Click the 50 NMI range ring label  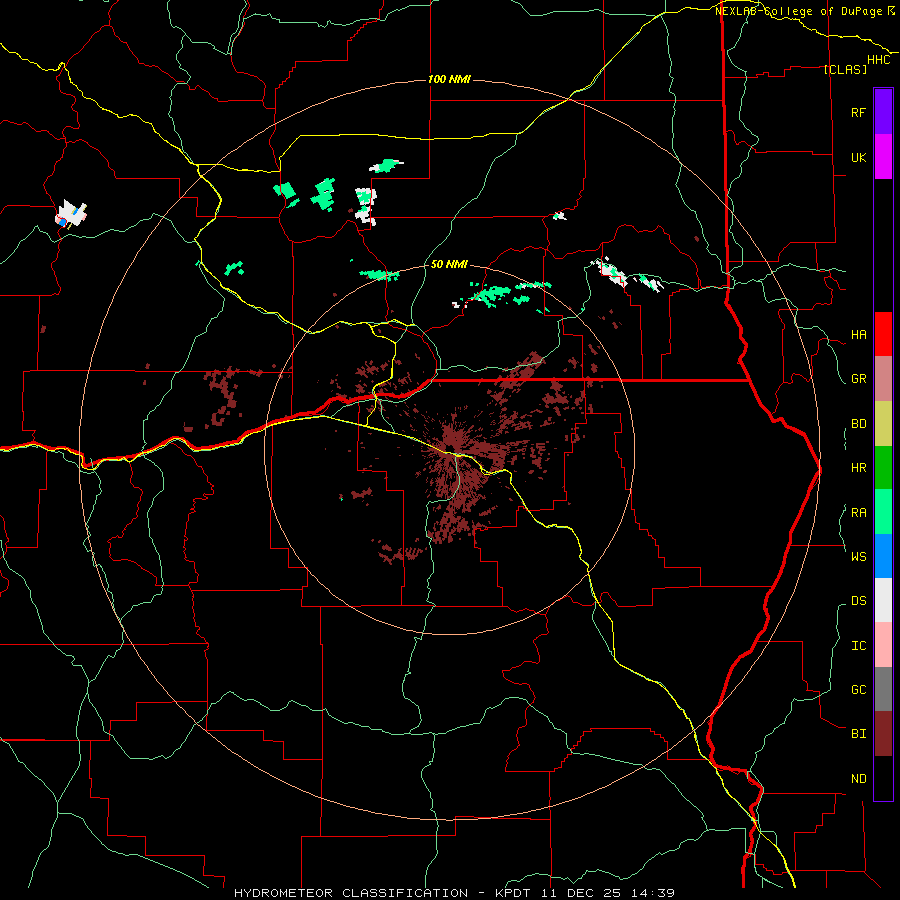(449, 264)
